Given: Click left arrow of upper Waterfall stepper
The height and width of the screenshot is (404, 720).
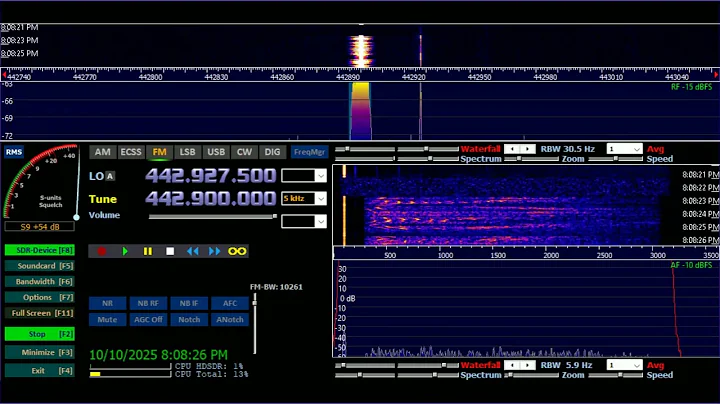Looking at the screenshot, I should point(512,149).
